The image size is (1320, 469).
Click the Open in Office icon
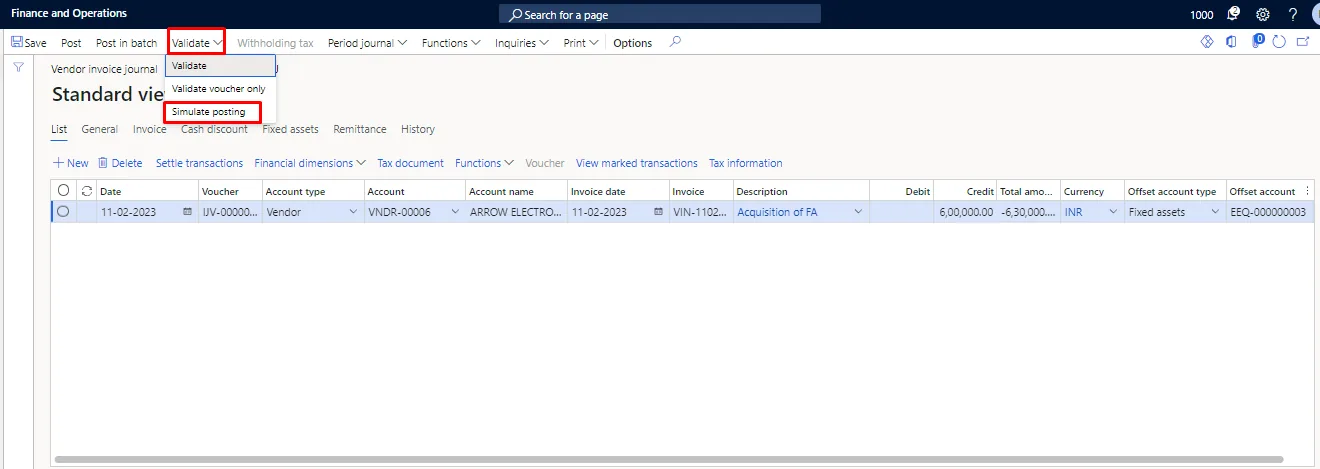1231,42
